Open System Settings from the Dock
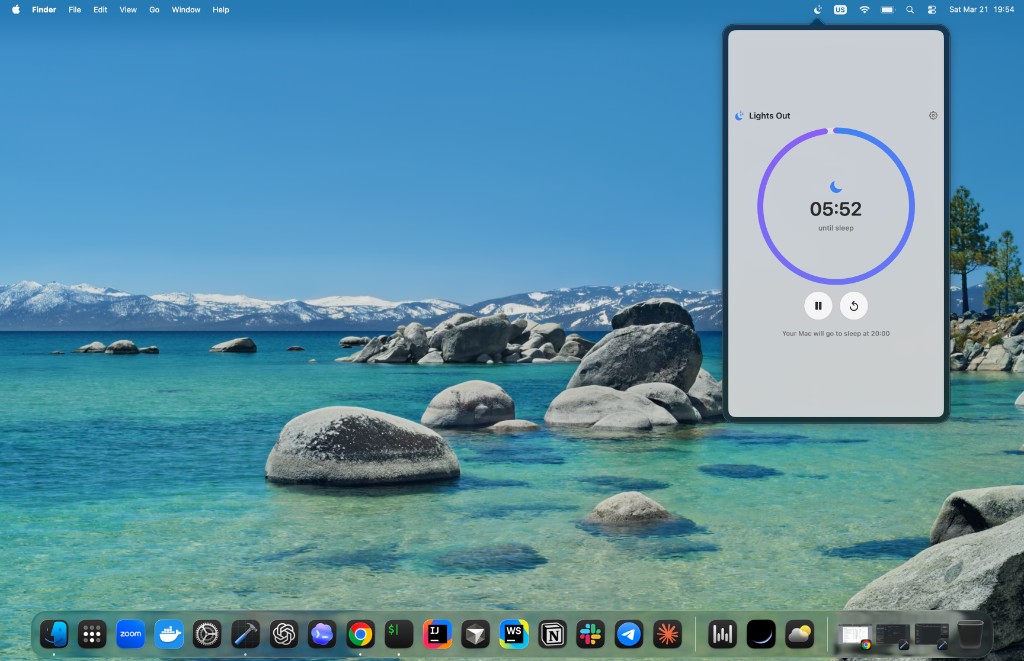The width and height of the screenshot is (1024, 661). coord(207,634)
